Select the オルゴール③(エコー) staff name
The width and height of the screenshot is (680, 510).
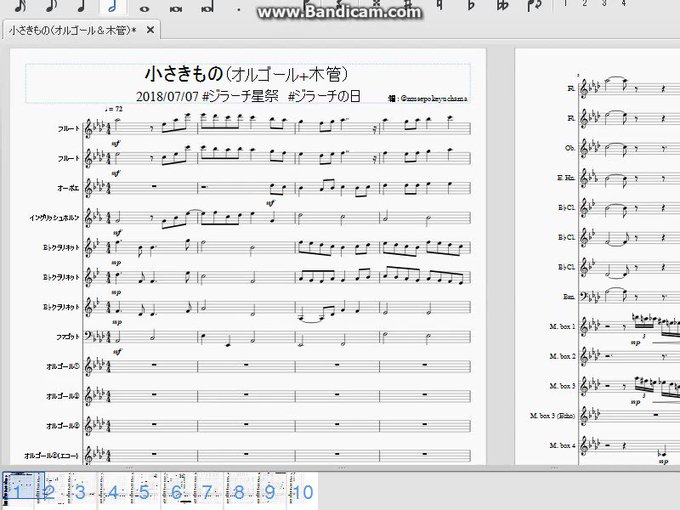click(52, 456)
